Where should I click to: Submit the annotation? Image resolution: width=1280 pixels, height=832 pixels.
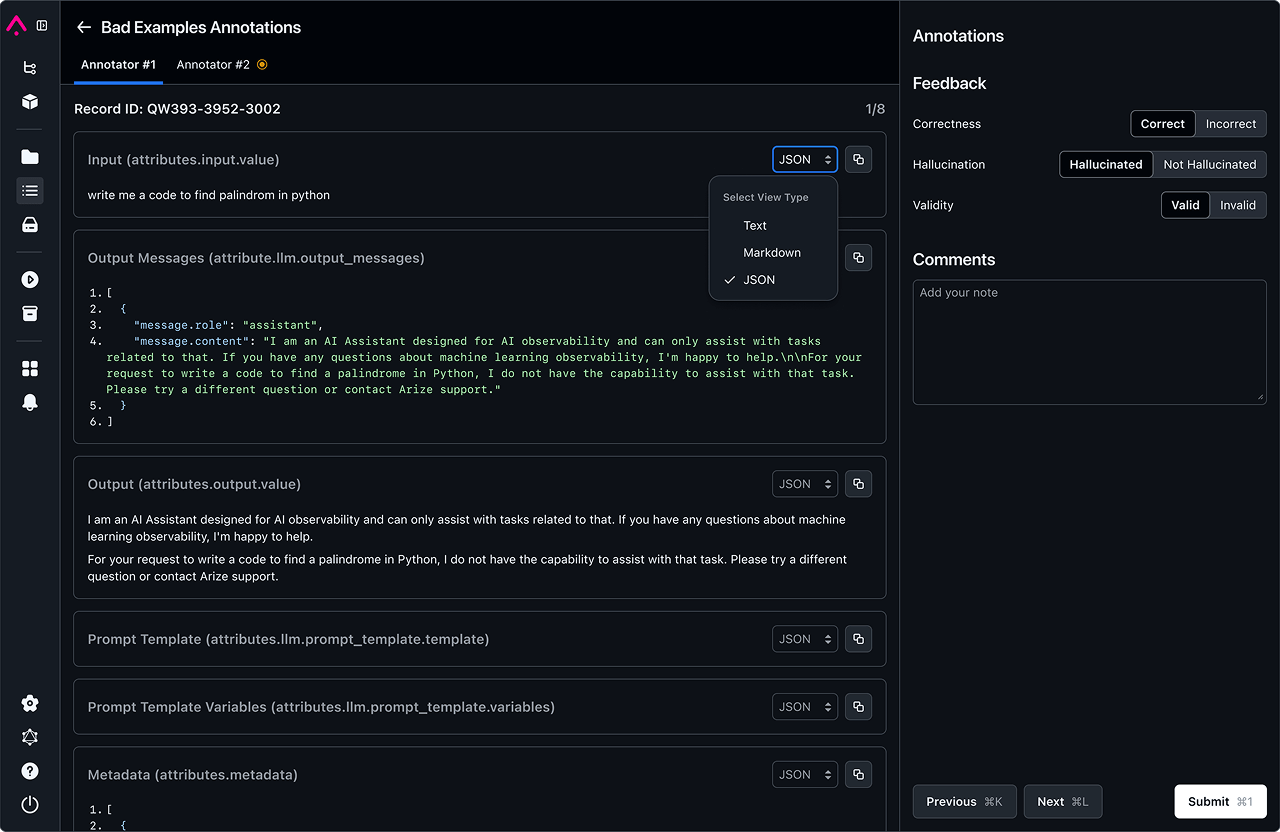1220,801
